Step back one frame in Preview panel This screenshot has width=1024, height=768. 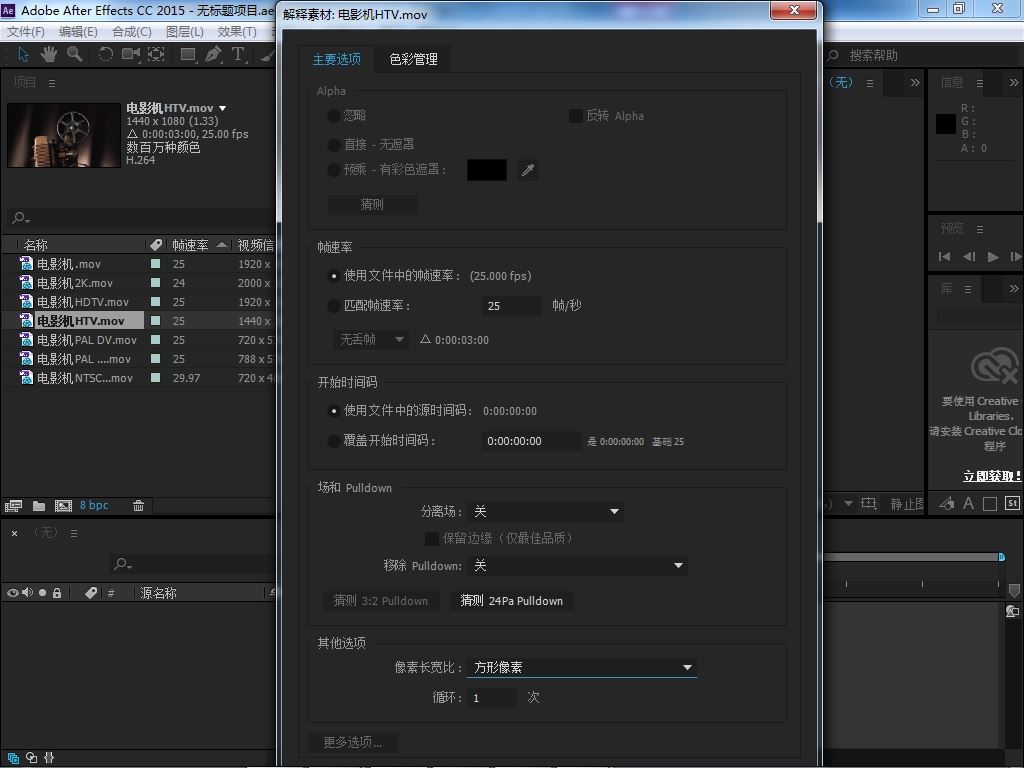click(x=969, y=257)
